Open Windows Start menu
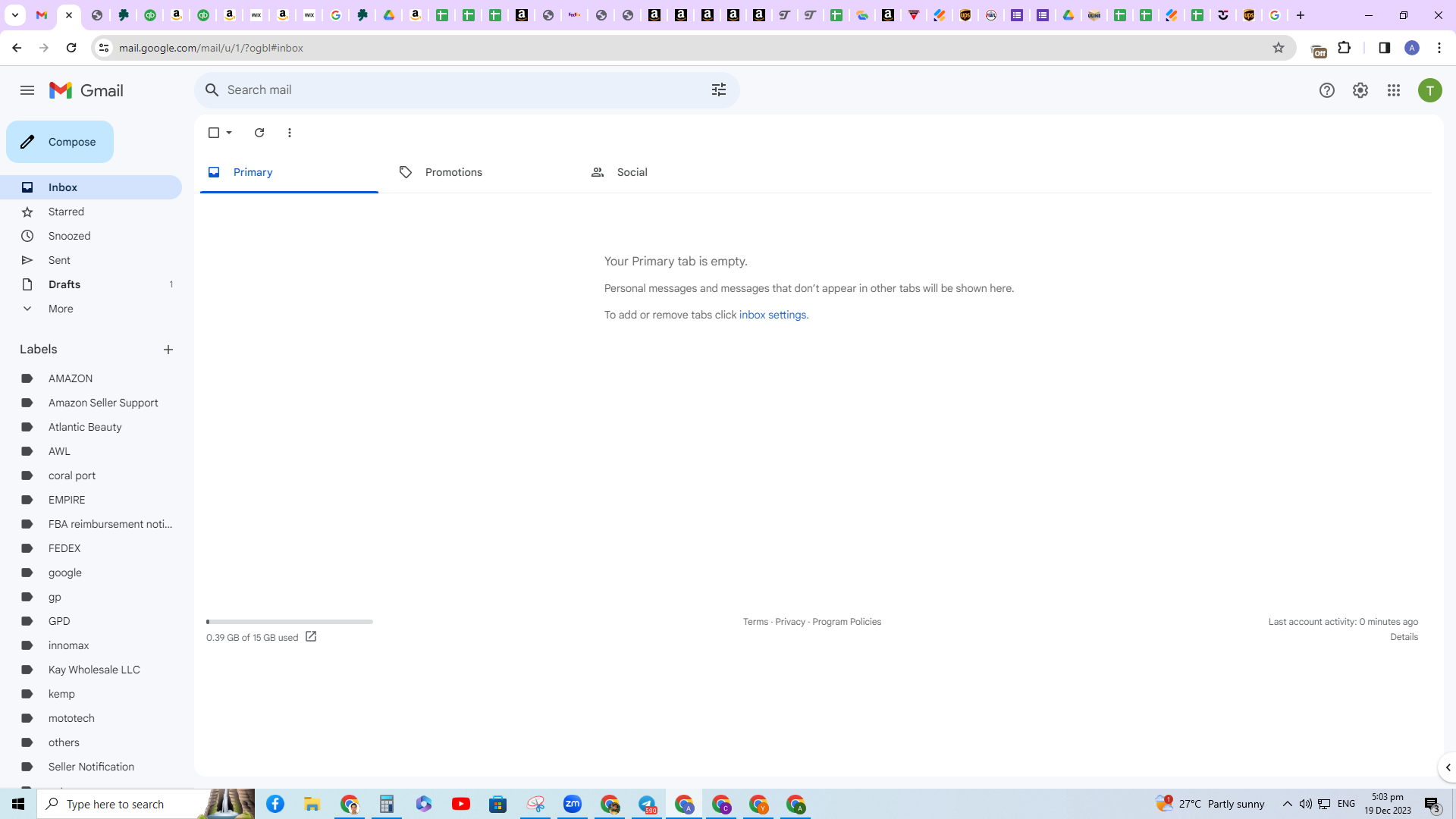 click(18, 804)
